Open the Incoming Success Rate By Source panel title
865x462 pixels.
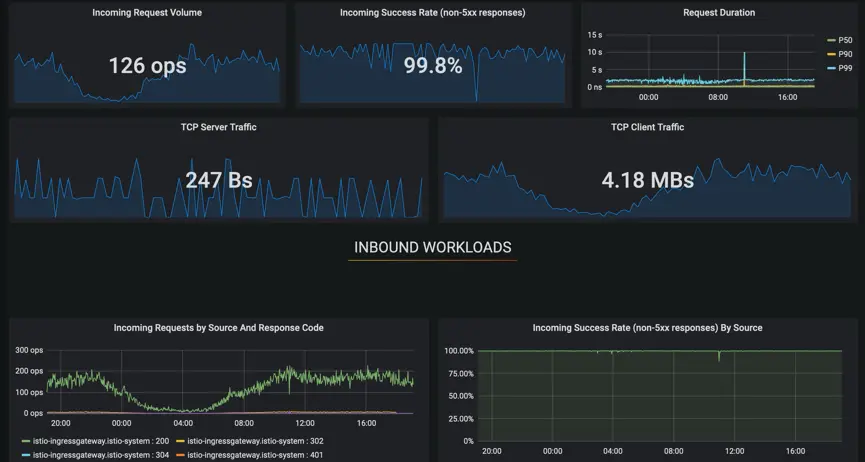[647, 328]
